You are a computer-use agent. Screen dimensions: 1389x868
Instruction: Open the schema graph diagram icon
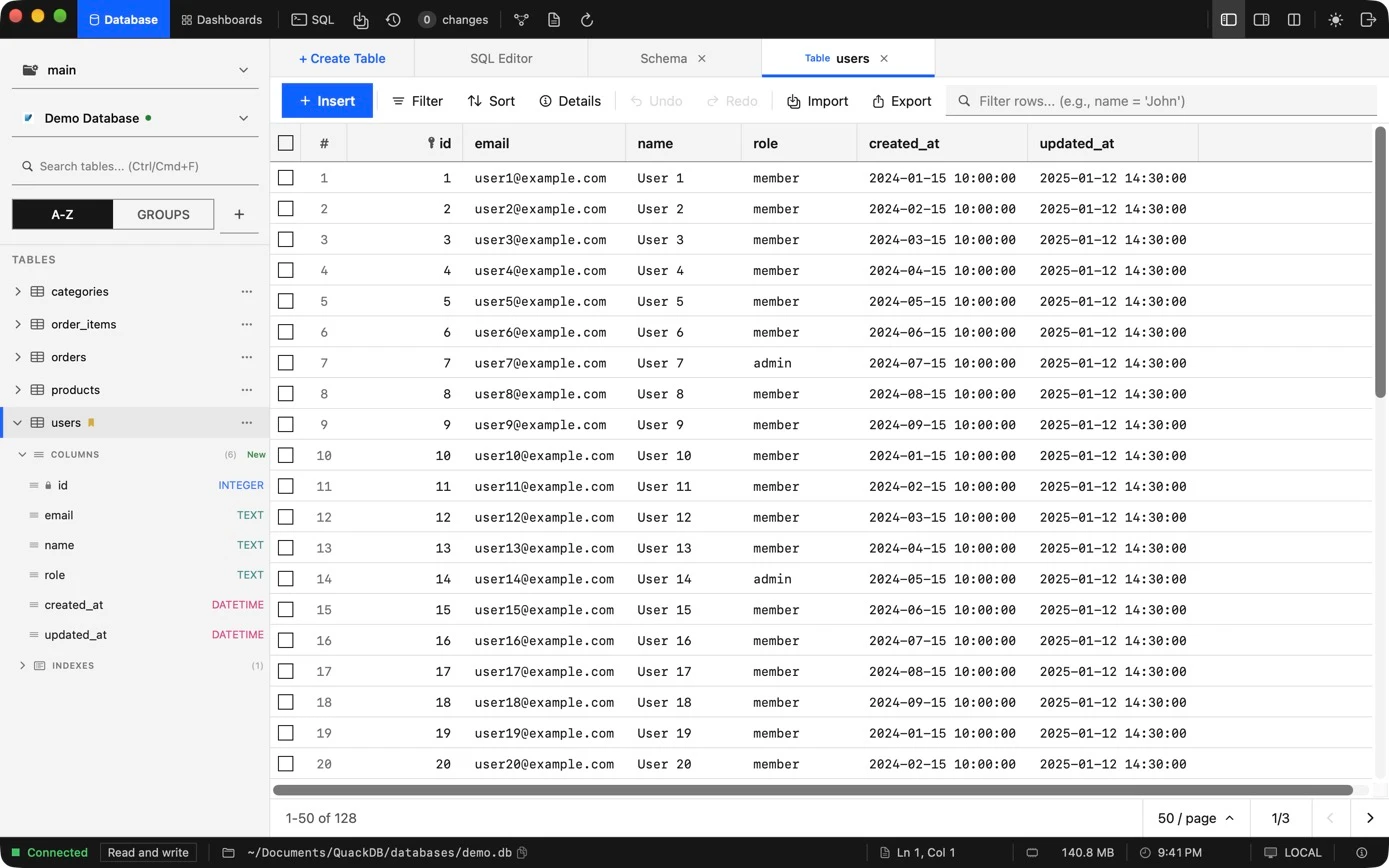(x=521, y=20)
